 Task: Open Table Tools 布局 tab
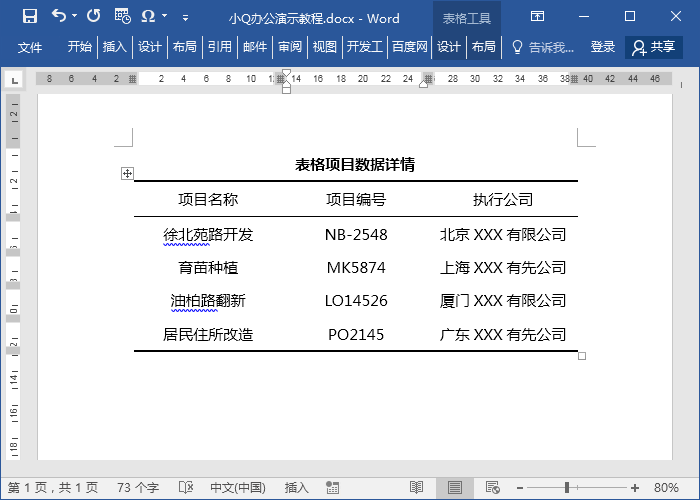click(483, 47)
